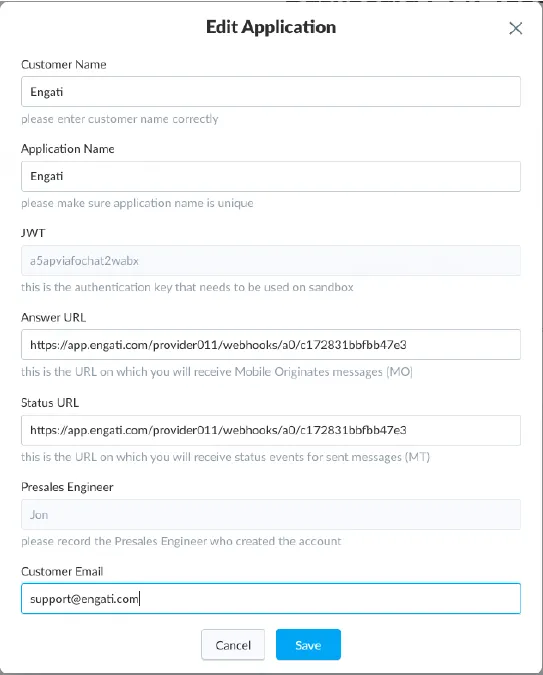
Task: Click the Customer Name label
Action: pos(64,65)
